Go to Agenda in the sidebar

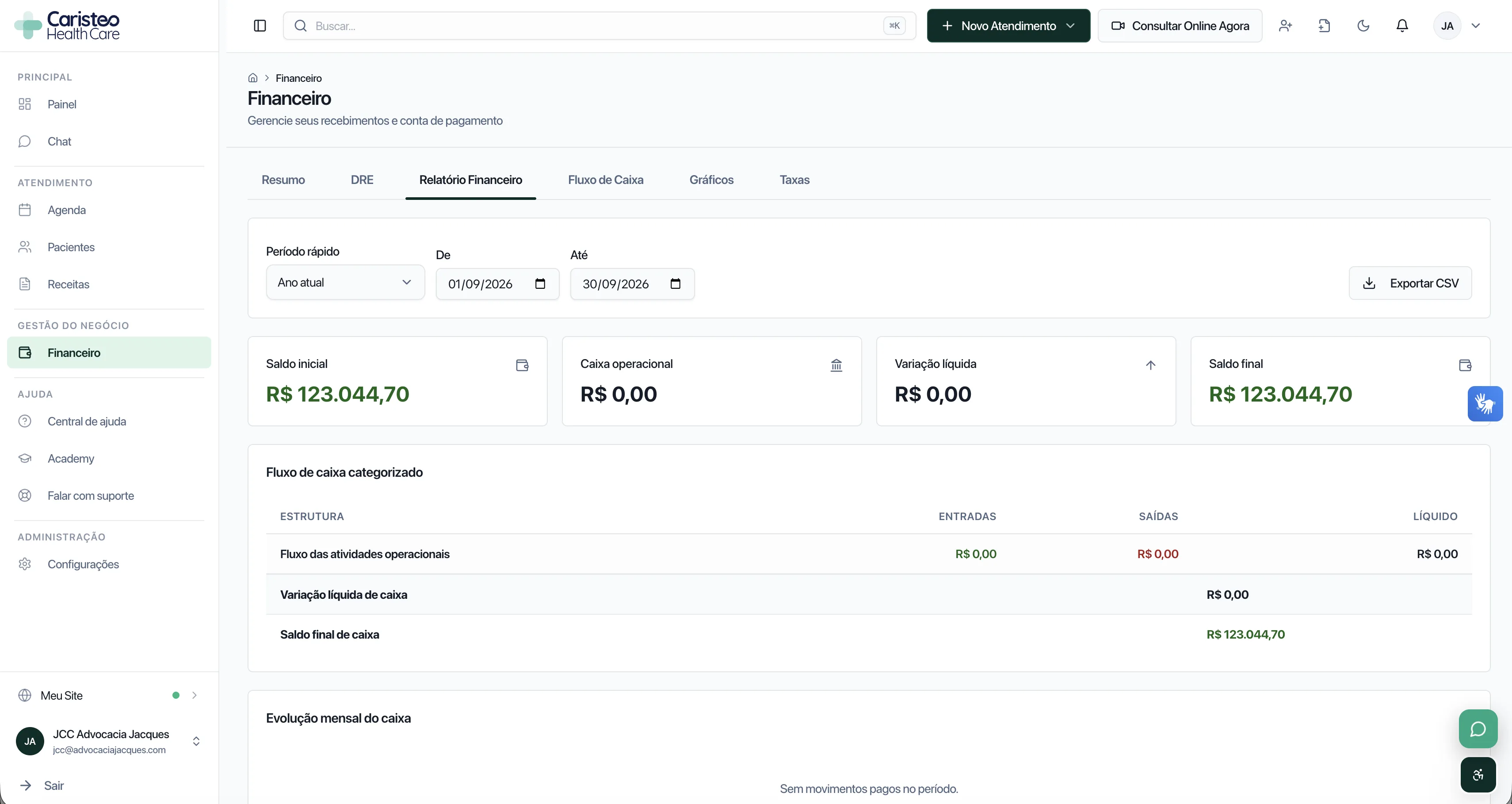pos(109,210)
